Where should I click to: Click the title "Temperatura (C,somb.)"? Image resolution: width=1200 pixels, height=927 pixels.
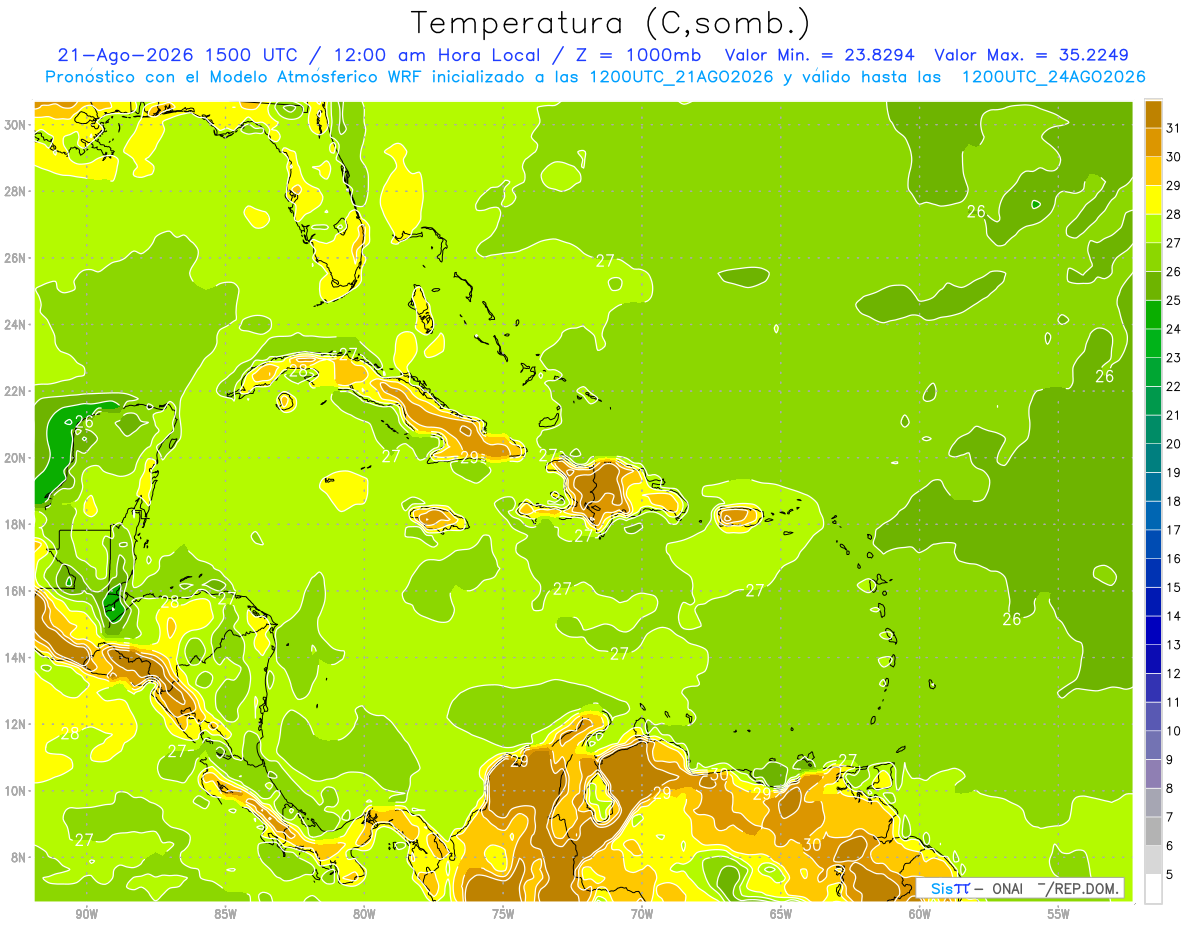611,24
